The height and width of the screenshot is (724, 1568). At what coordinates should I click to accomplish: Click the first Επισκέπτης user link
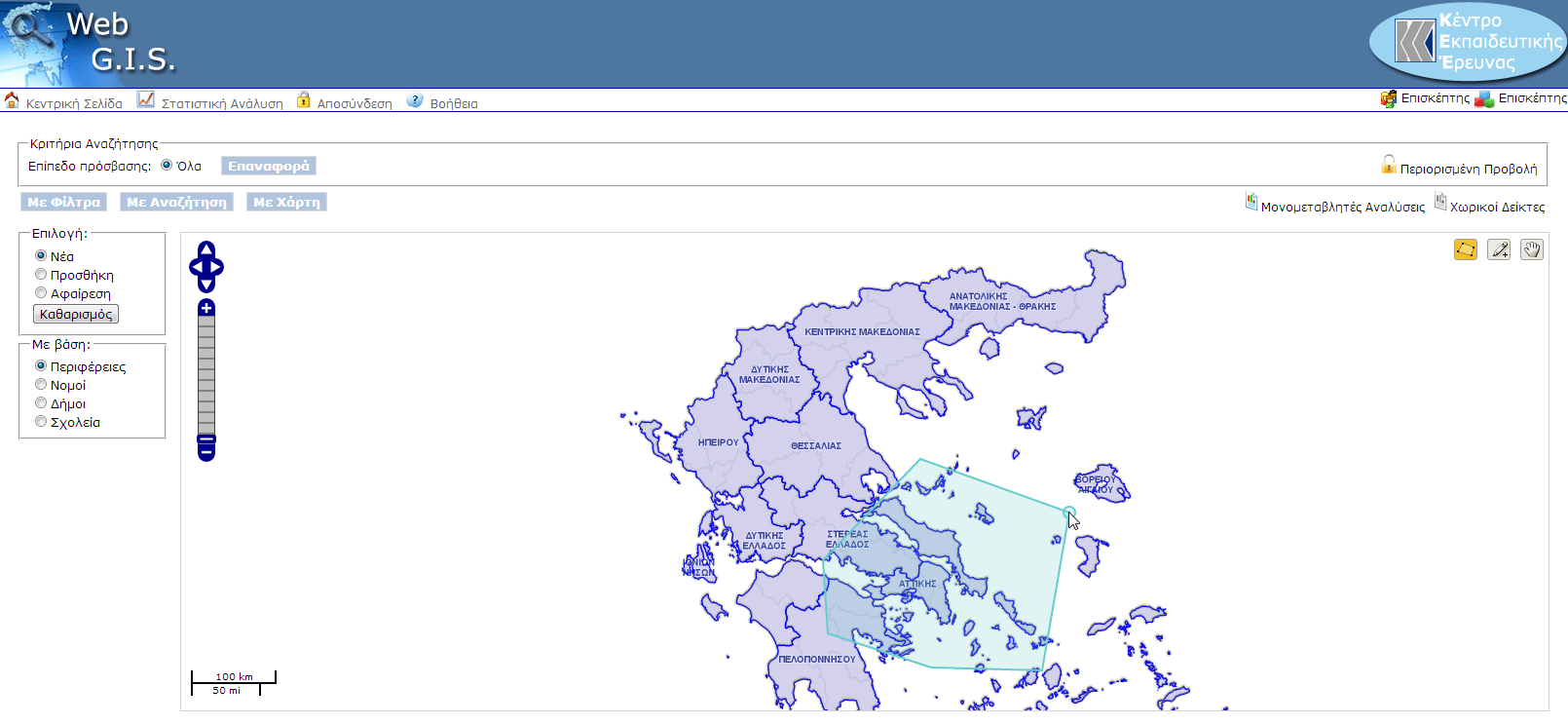1436,97
